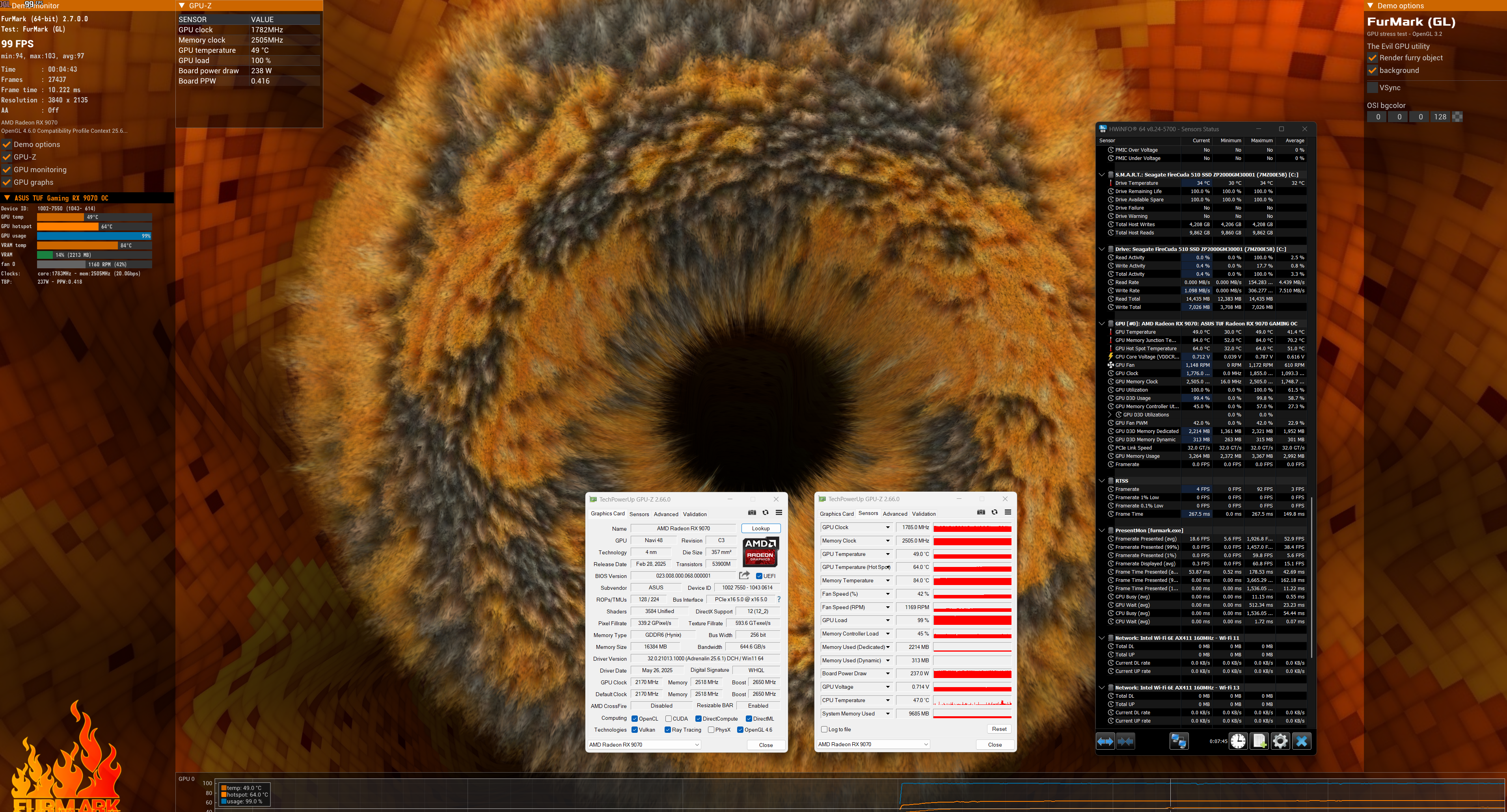Image resolution: width=1507 pixels, height=812 pixels.
Task: Click GPU Fan icon row in HWiNFO
Action: tap(1110, 365)
